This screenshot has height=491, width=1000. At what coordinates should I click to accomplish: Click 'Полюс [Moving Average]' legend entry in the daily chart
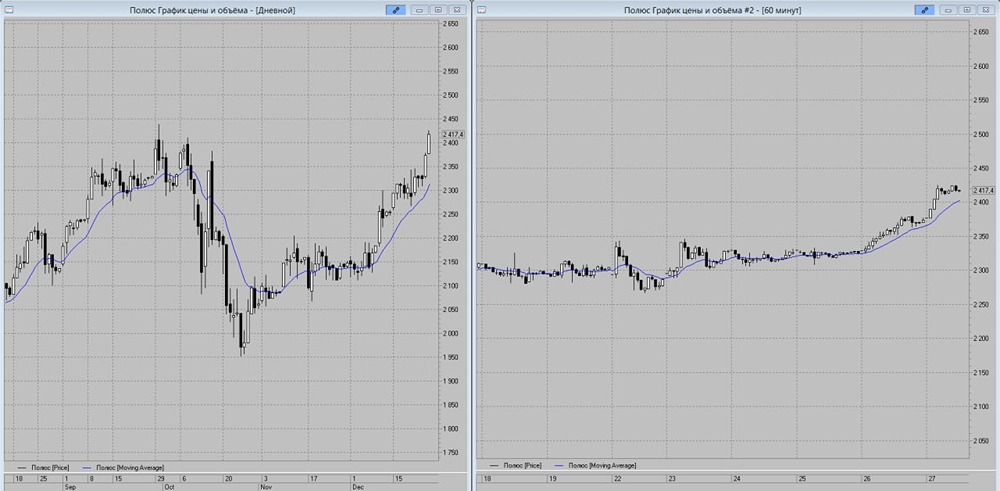point(131,467)
